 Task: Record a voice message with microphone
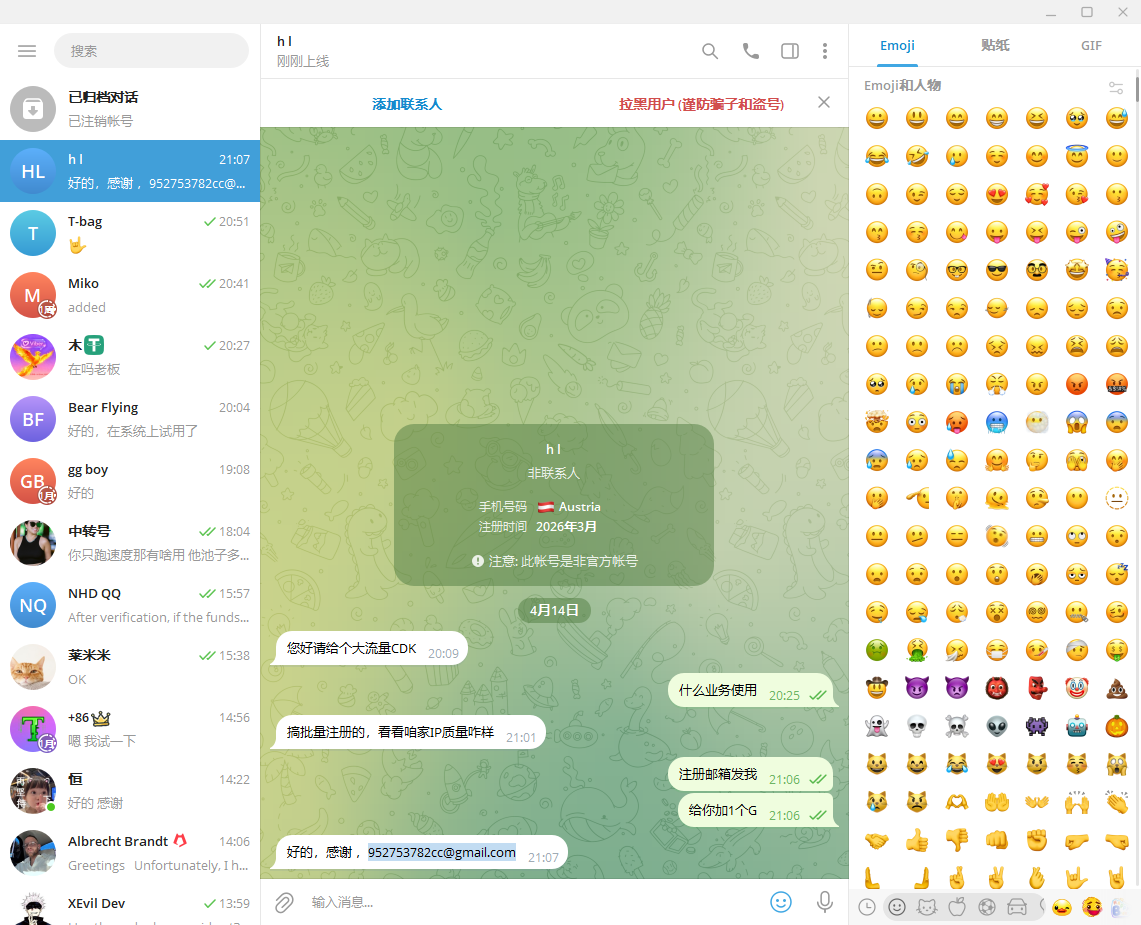[x=824, y=902]
